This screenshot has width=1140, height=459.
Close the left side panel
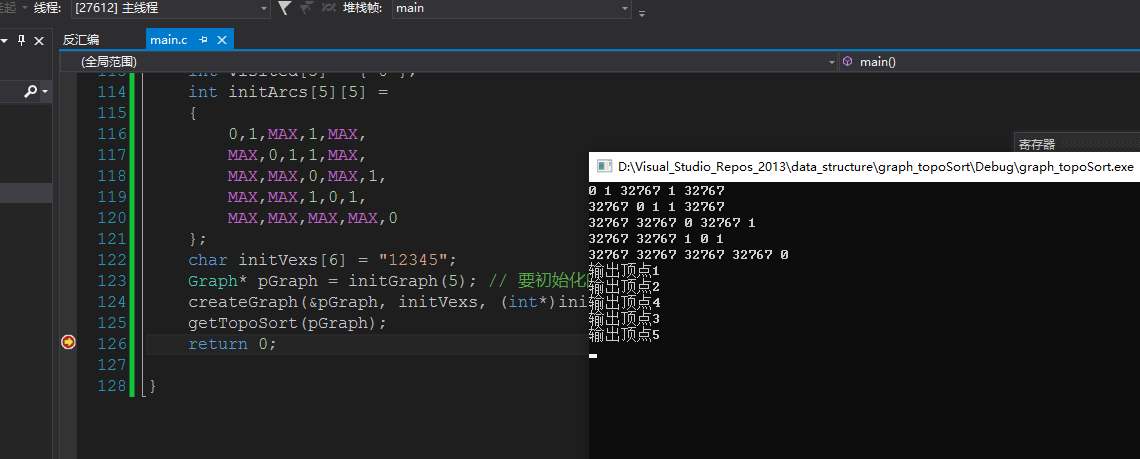39,40
